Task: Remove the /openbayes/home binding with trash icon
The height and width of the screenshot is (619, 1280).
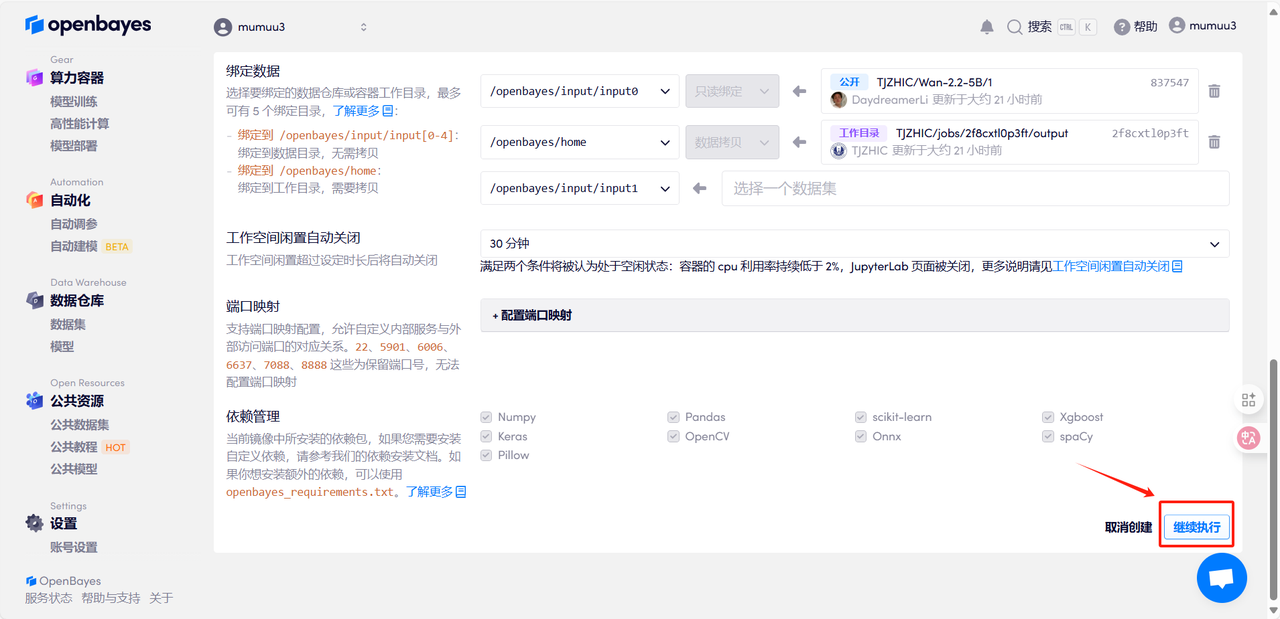Action: (x=1214, y=142)
